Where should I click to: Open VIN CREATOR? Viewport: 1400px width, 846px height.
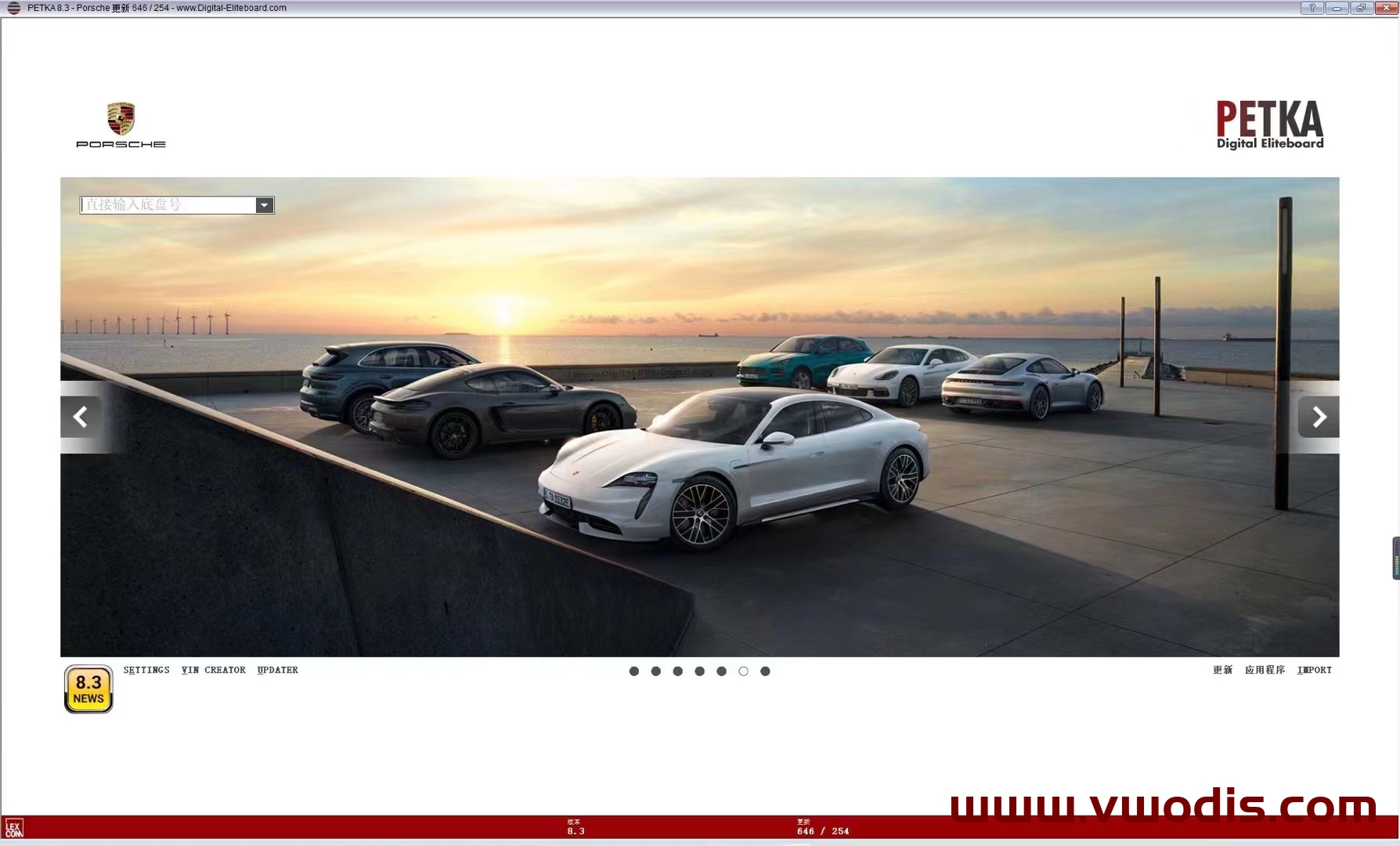214,670
